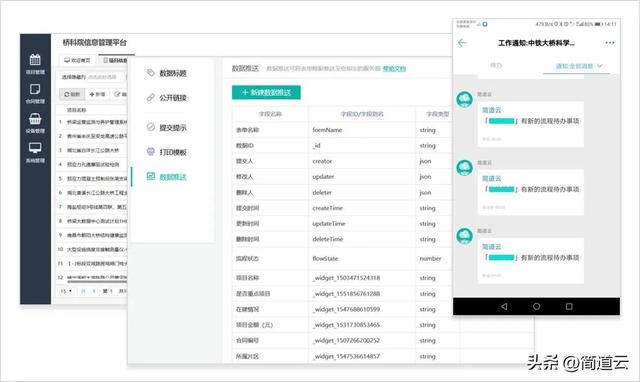The height and width of the screenshot is (382, 640).
Task: Open 打印模板 printer entry
Action: [x=166, y=152]
